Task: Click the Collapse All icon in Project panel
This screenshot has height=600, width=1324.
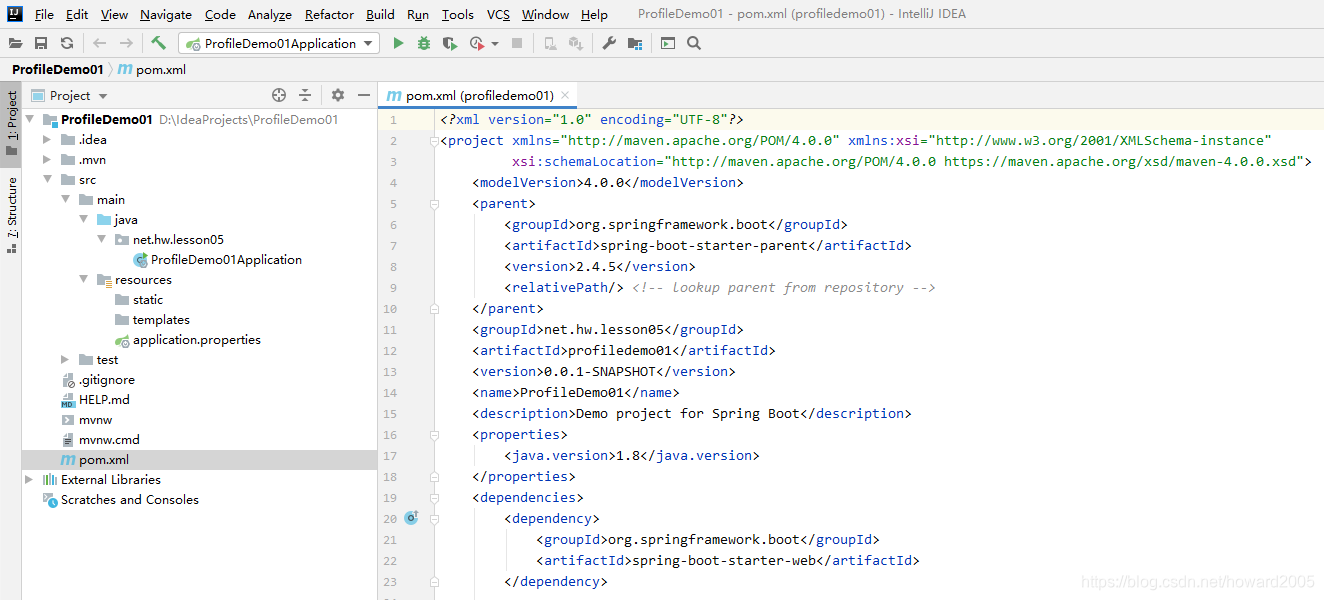Action: [305, 95]
